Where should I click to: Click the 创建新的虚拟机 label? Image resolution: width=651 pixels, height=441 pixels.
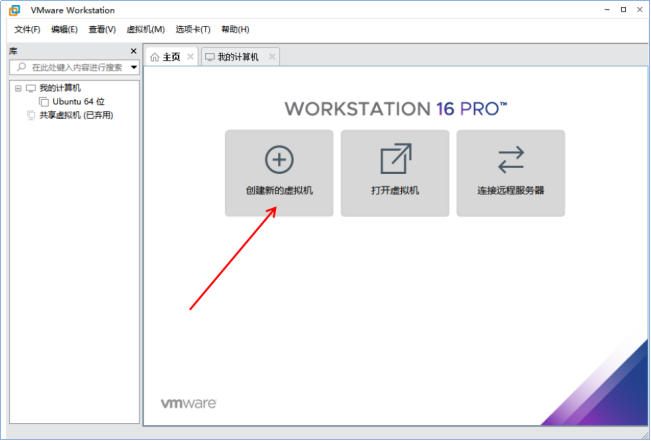click(x=279, y=191)
